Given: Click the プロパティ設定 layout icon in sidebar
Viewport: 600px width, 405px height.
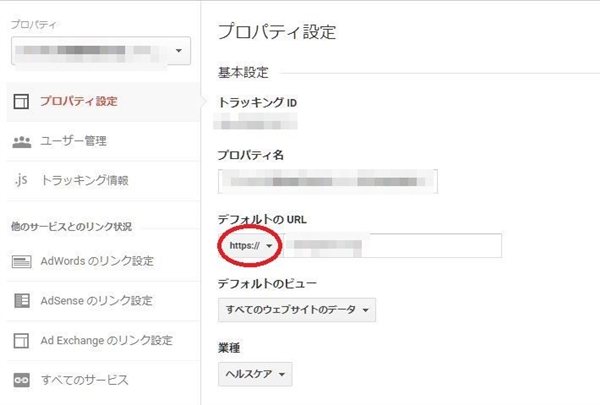Looking at the screenshot, I should [x=21, y=101].
